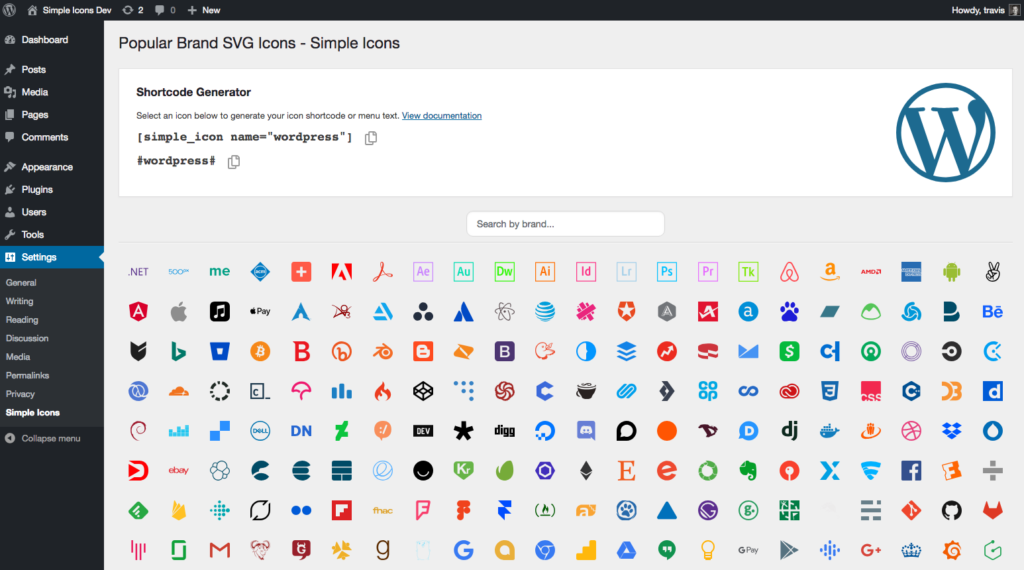Select the Dropbox brand icon

click(x=952, y=431)
